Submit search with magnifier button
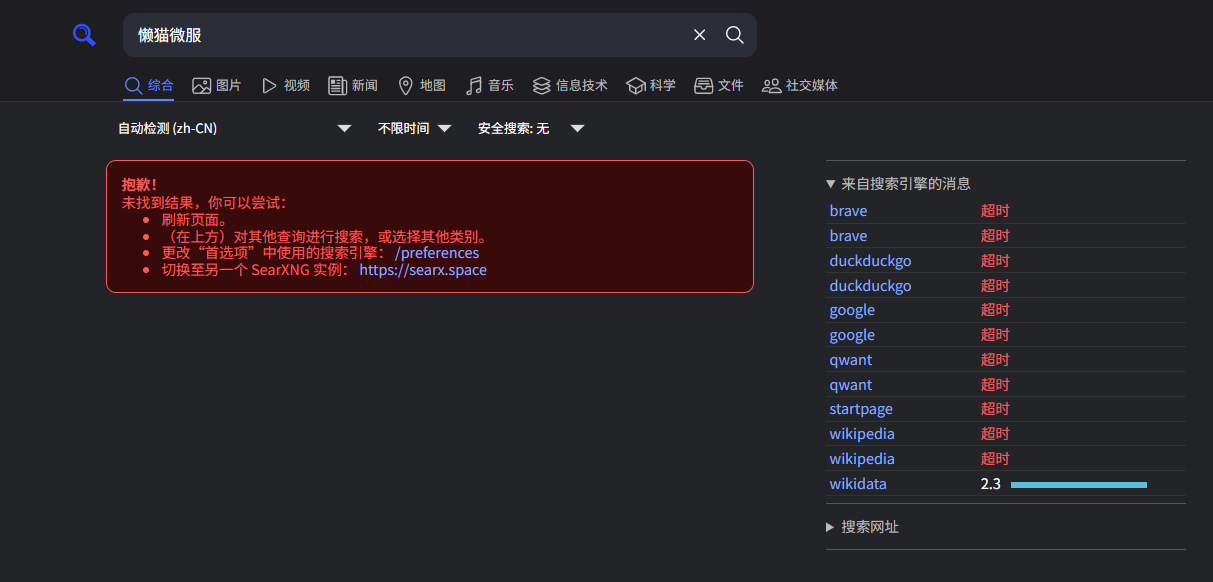 point(735,35)
